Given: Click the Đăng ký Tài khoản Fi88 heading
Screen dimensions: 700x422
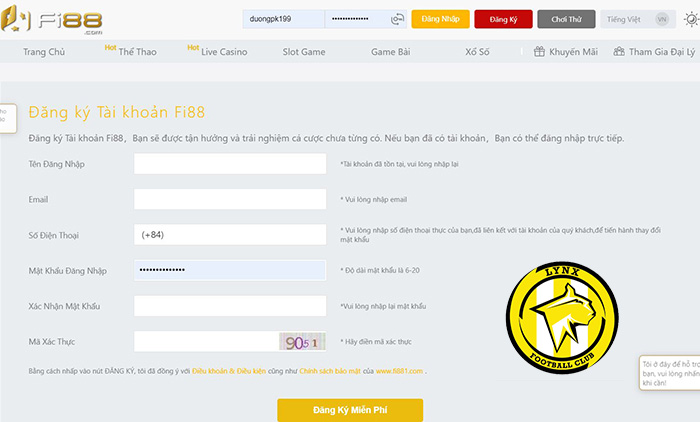Looking at the screenshot, I should (117, 112).
